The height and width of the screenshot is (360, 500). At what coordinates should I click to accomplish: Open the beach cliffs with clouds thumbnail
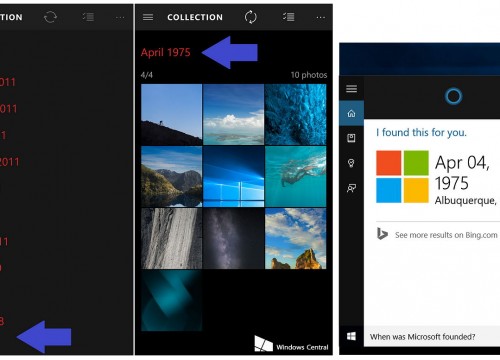tap(295, 238)
